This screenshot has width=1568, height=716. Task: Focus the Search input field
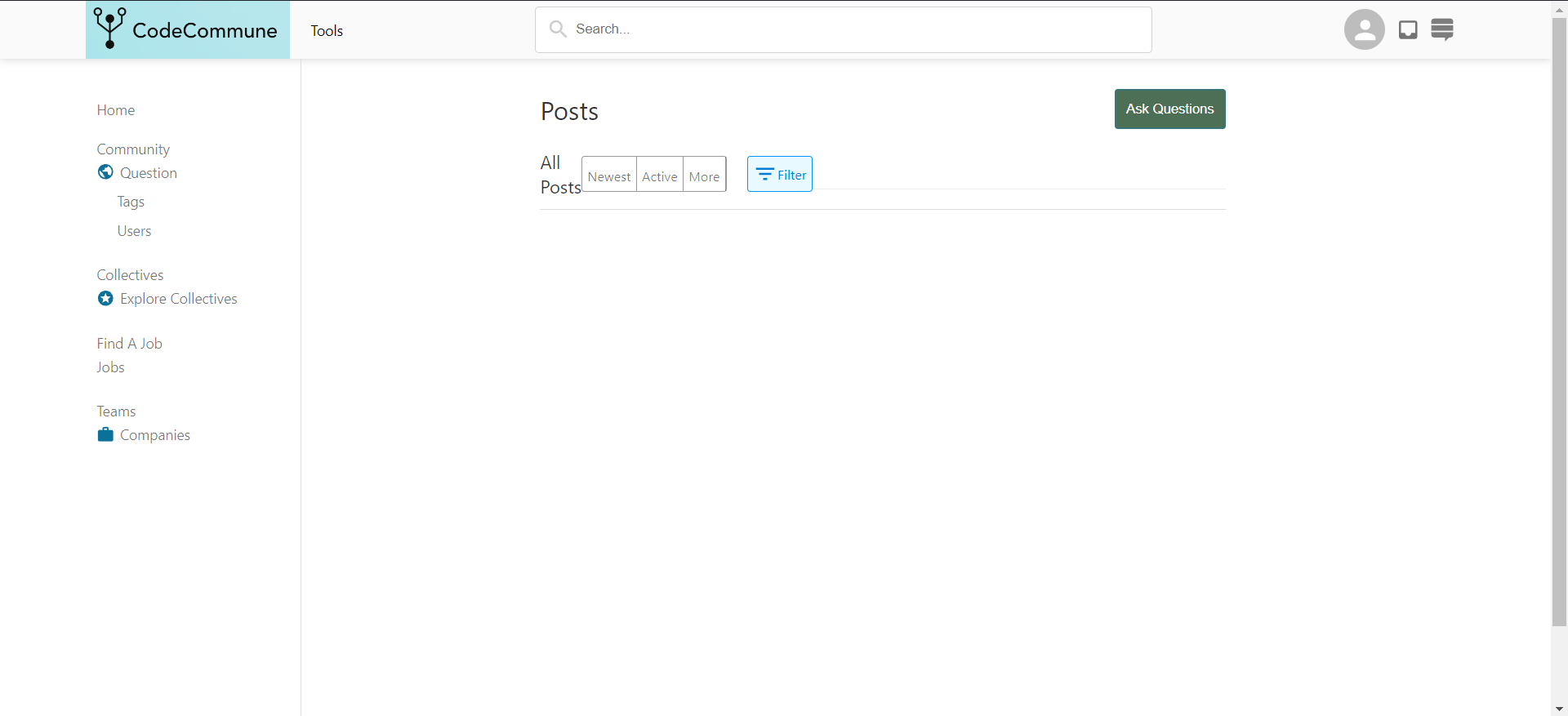pos(844,29)
